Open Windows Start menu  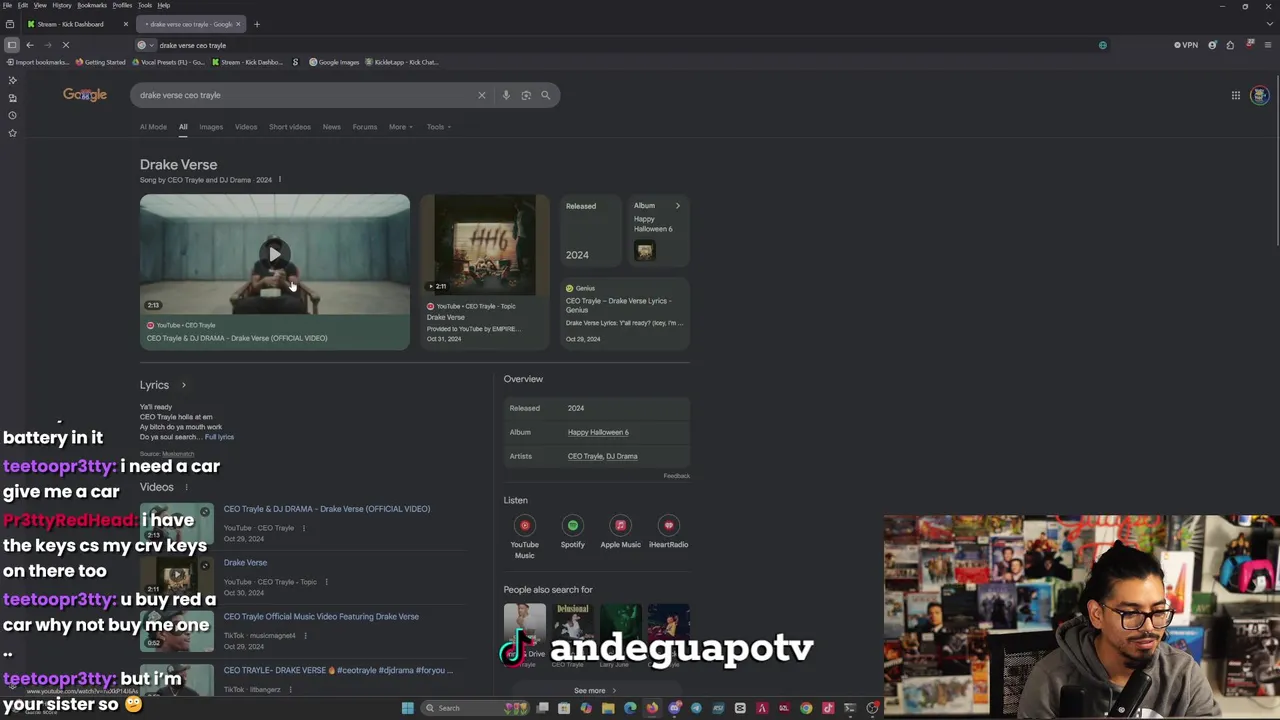click(407, 708)
